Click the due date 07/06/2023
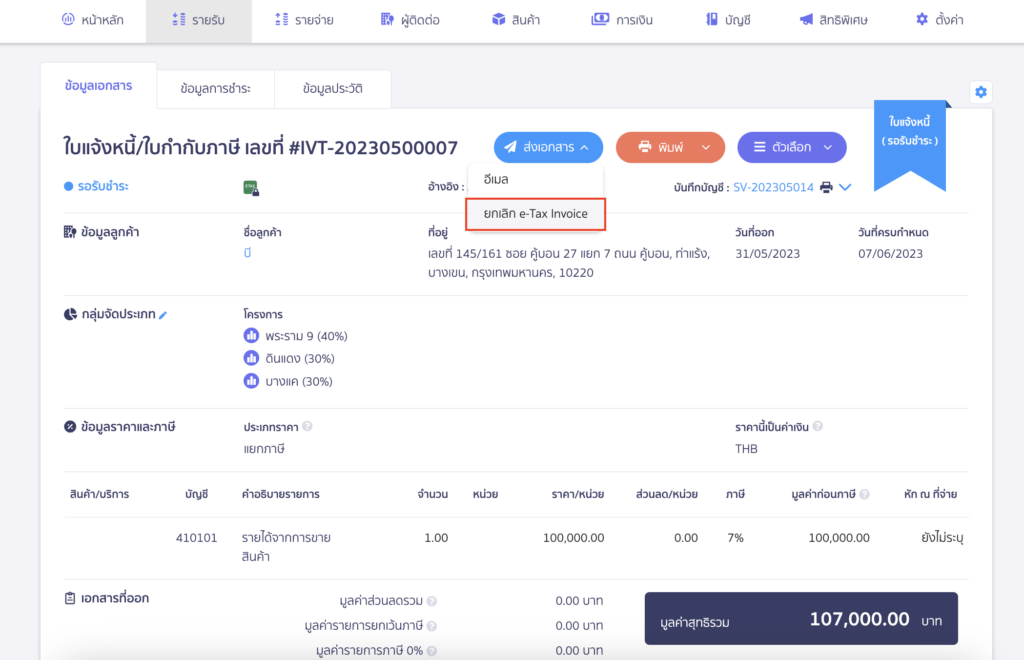Image resolution: width=1024 pixels, height=660 pixels. [890, 254]
